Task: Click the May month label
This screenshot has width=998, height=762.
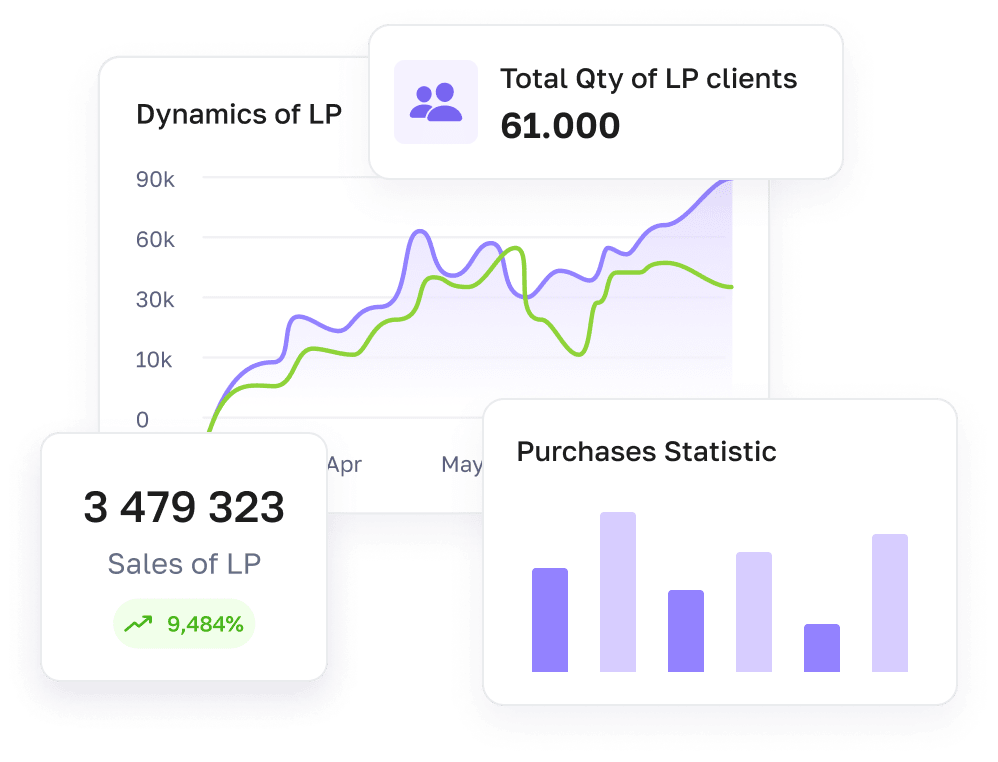Action: (461, 465)
